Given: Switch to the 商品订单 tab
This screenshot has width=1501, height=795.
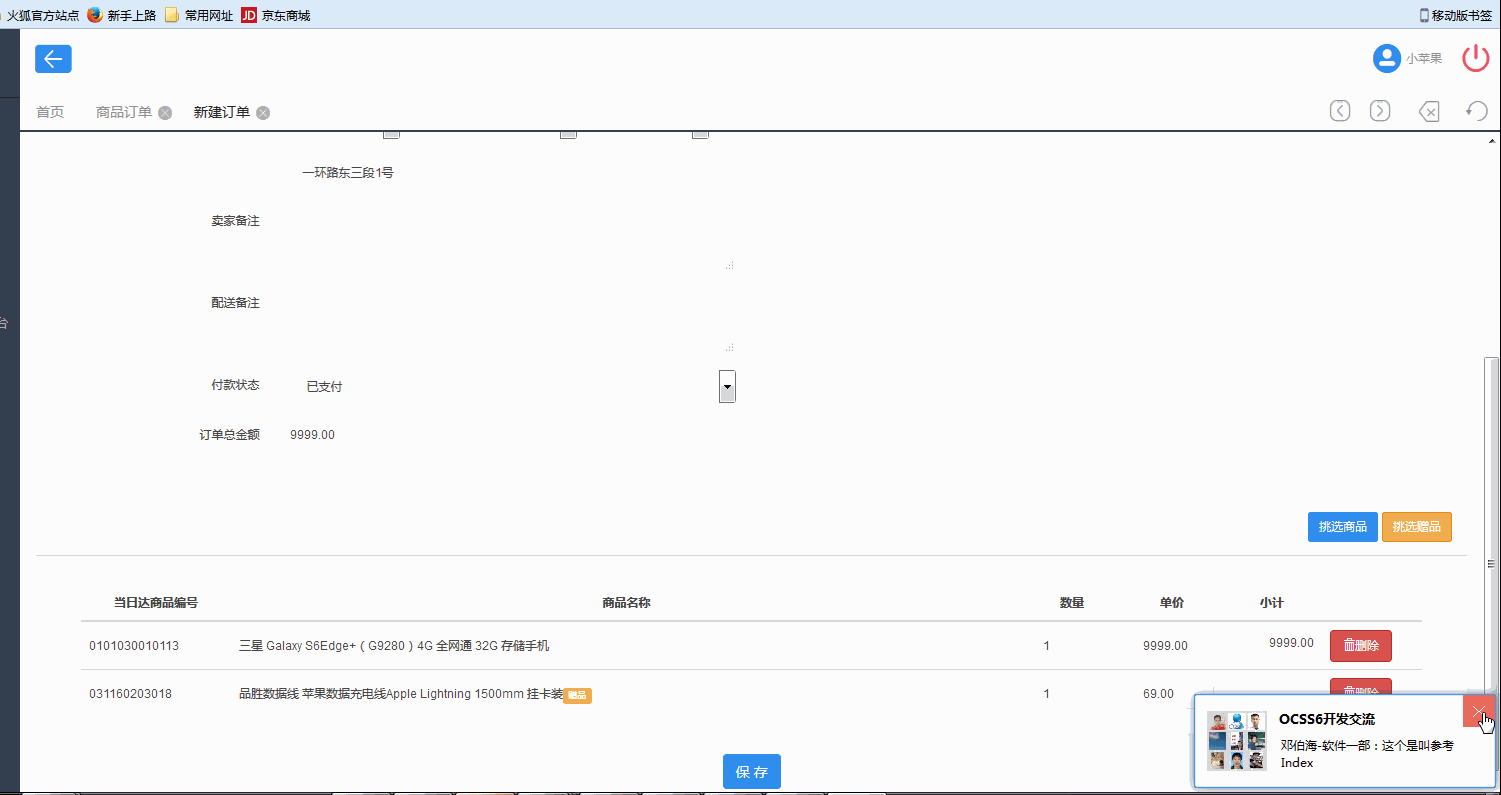Looking at the screenshot, I should [x=124, y=112].
